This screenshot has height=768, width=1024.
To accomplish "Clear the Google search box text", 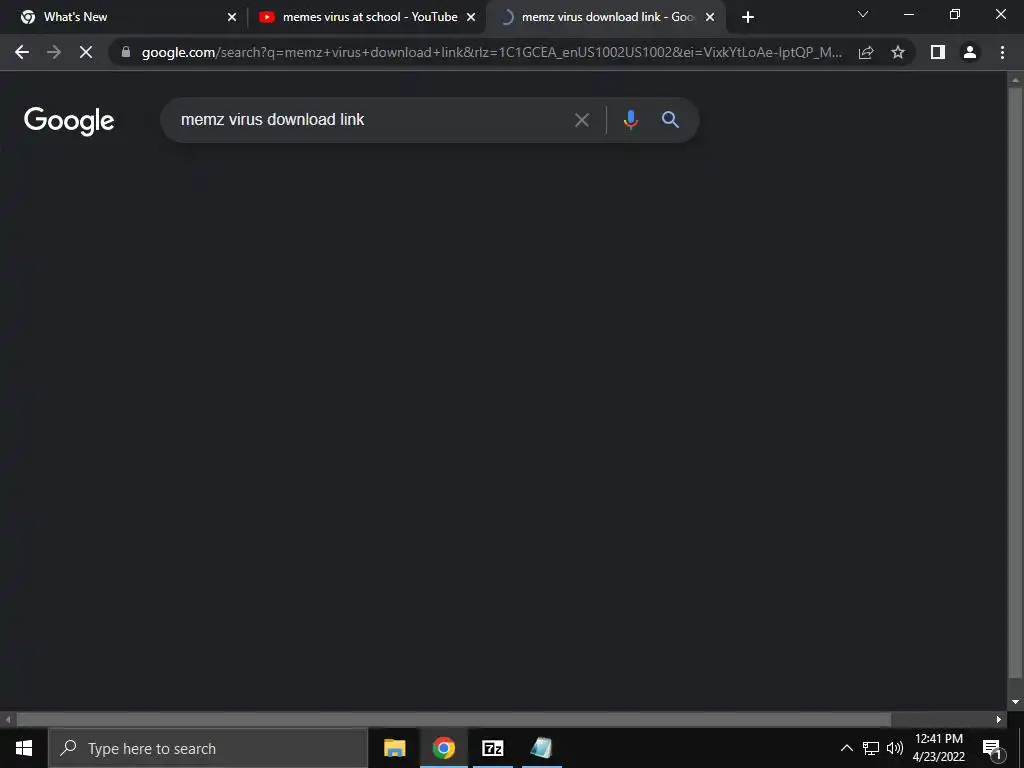I will 581,120.
